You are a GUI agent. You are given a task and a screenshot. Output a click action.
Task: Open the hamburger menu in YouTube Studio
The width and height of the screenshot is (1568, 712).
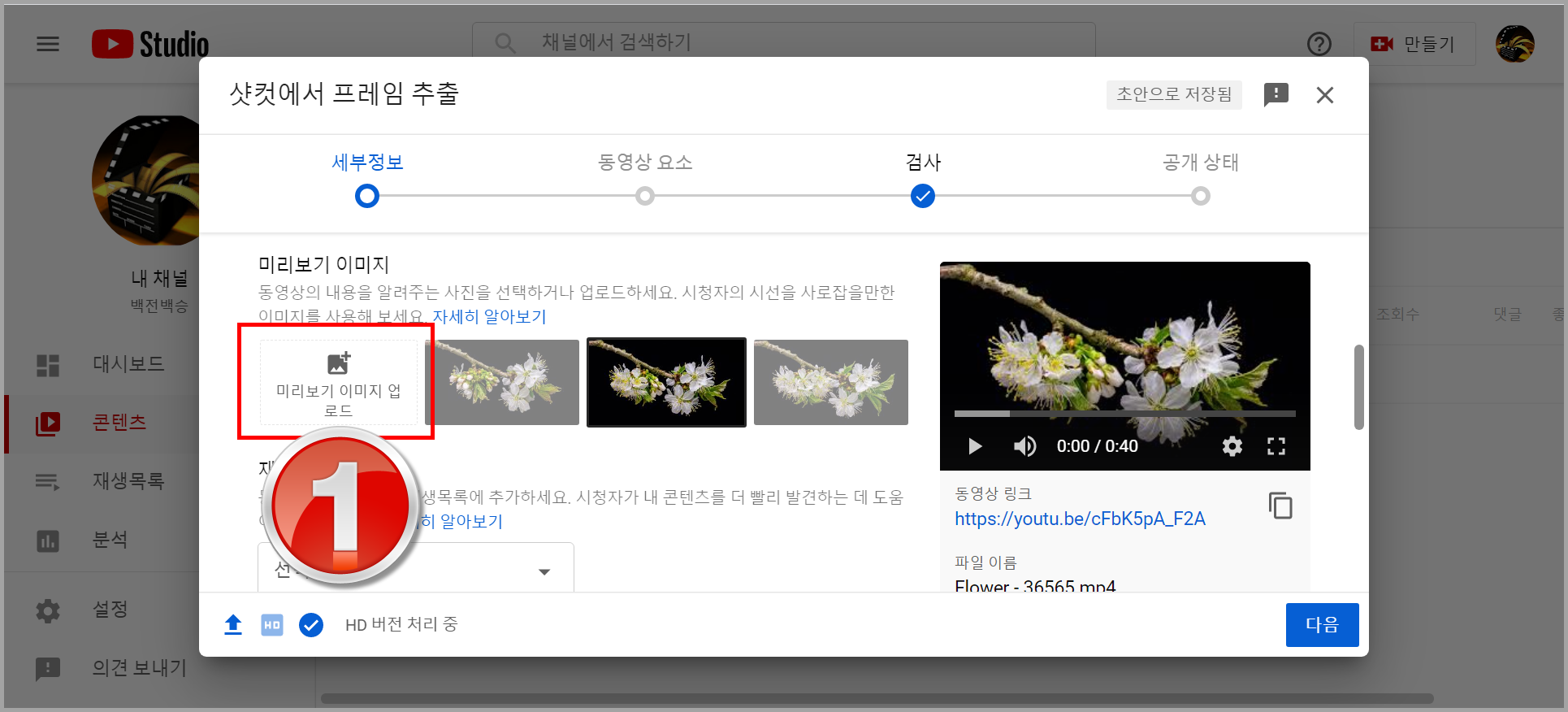pos(48,44)
